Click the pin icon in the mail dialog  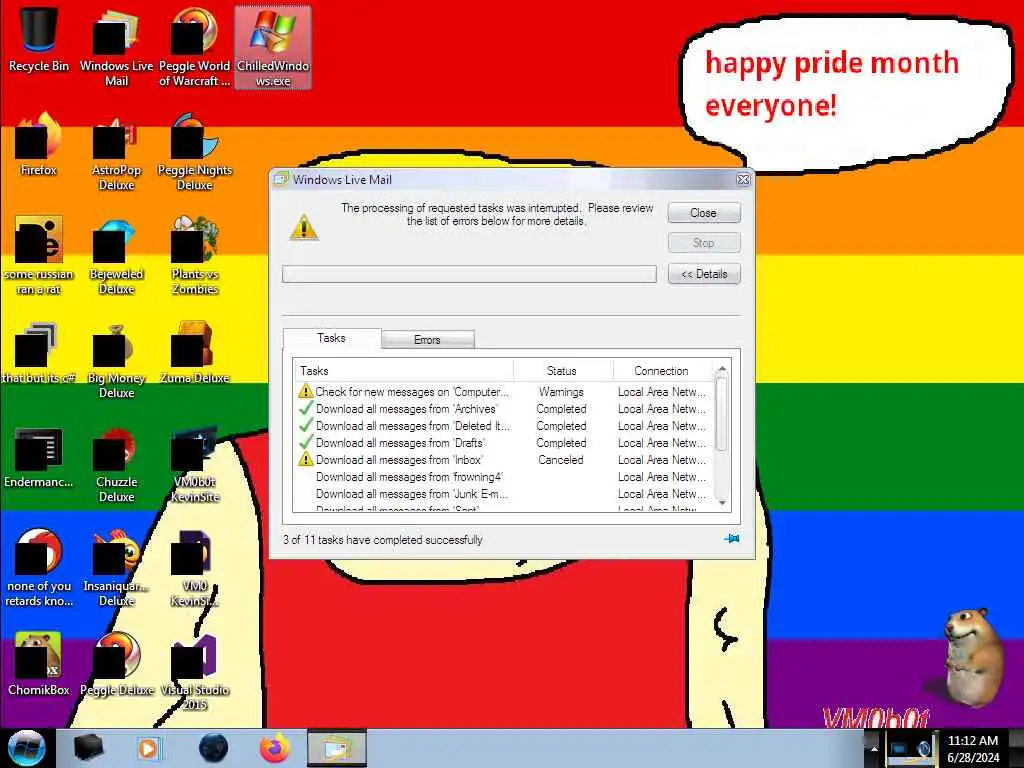tap(731, 539)
